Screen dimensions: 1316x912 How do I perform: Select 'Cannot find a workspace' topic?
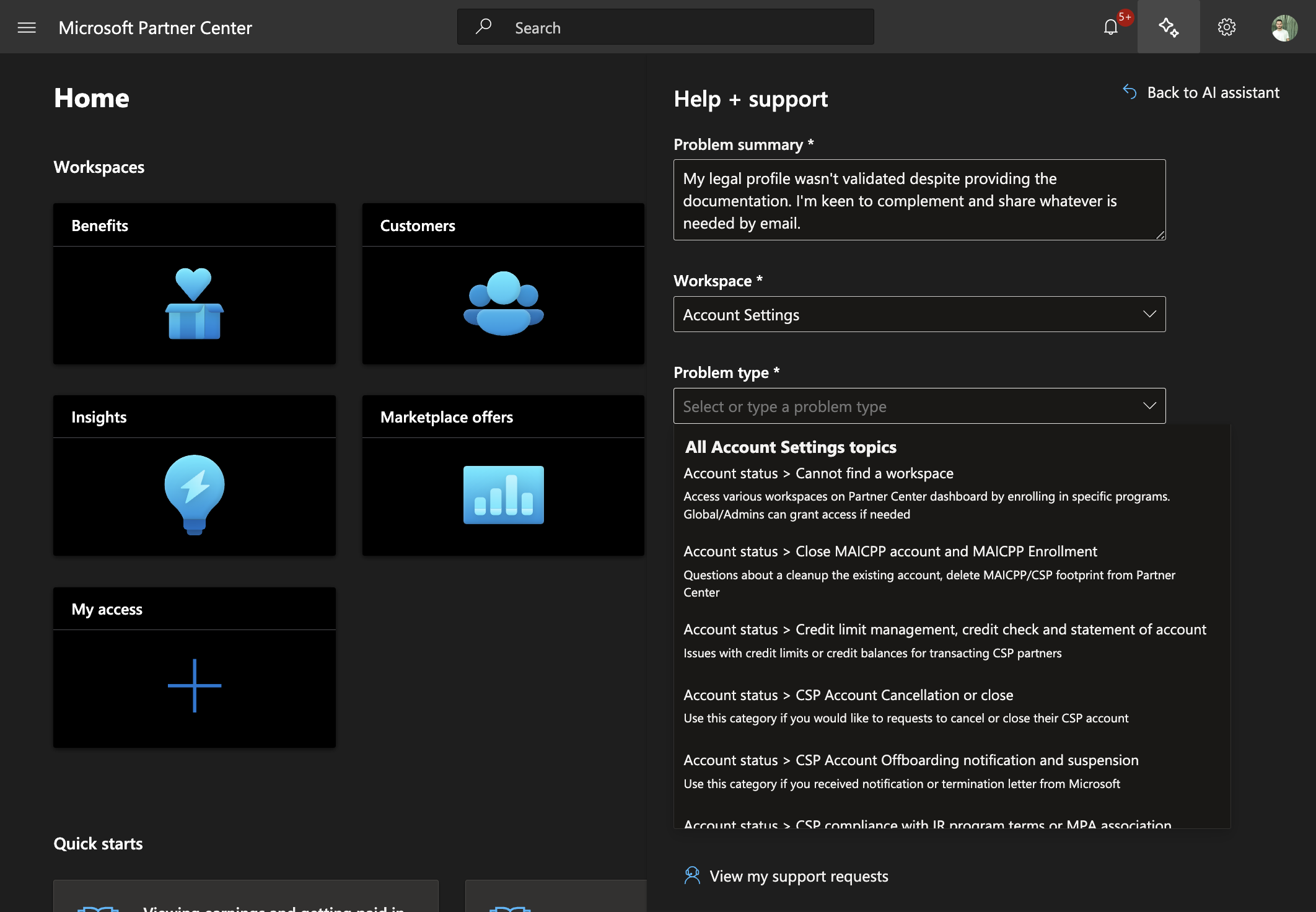coord(952,493)
